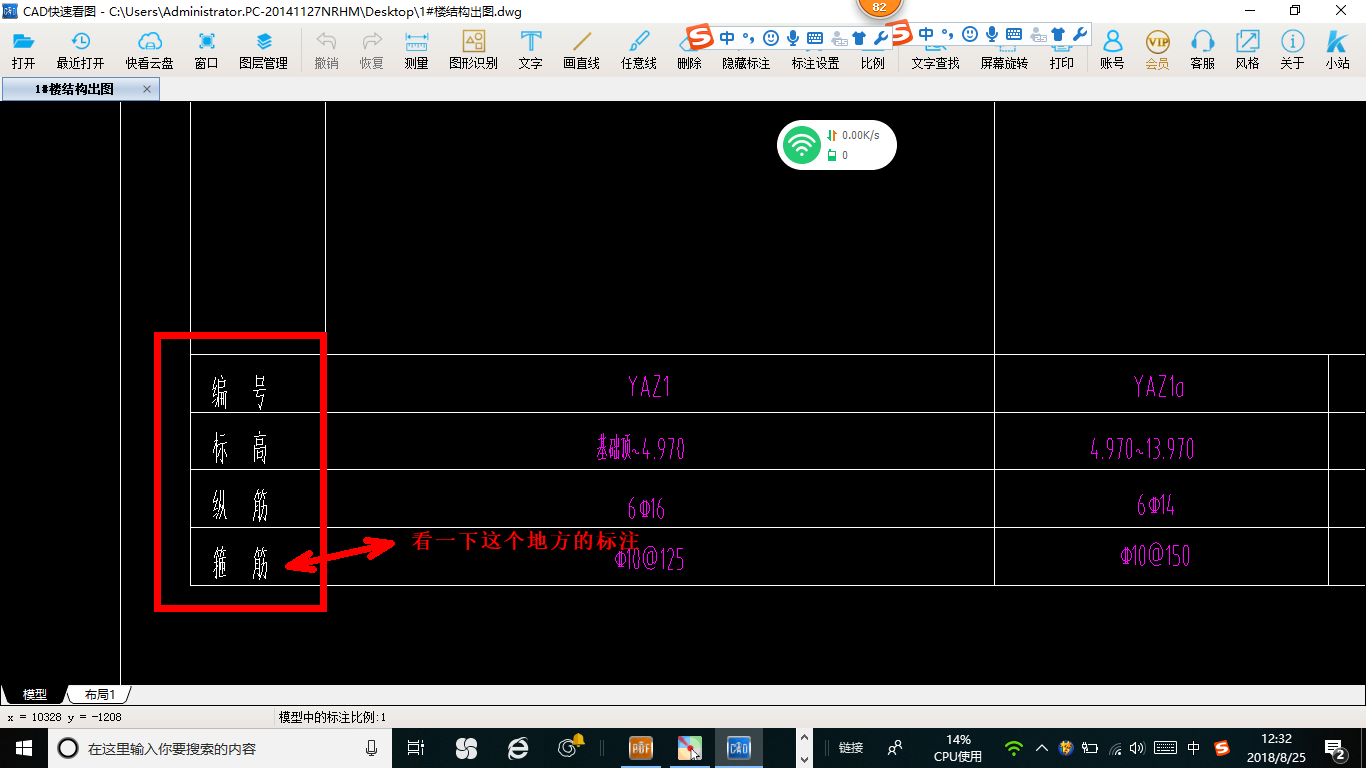The width and height of the screenshot is (1366, 768).
Task: Switch to the 1#楼结构出图 document tab
Action: pyautogui.click(x=74, y=89)
